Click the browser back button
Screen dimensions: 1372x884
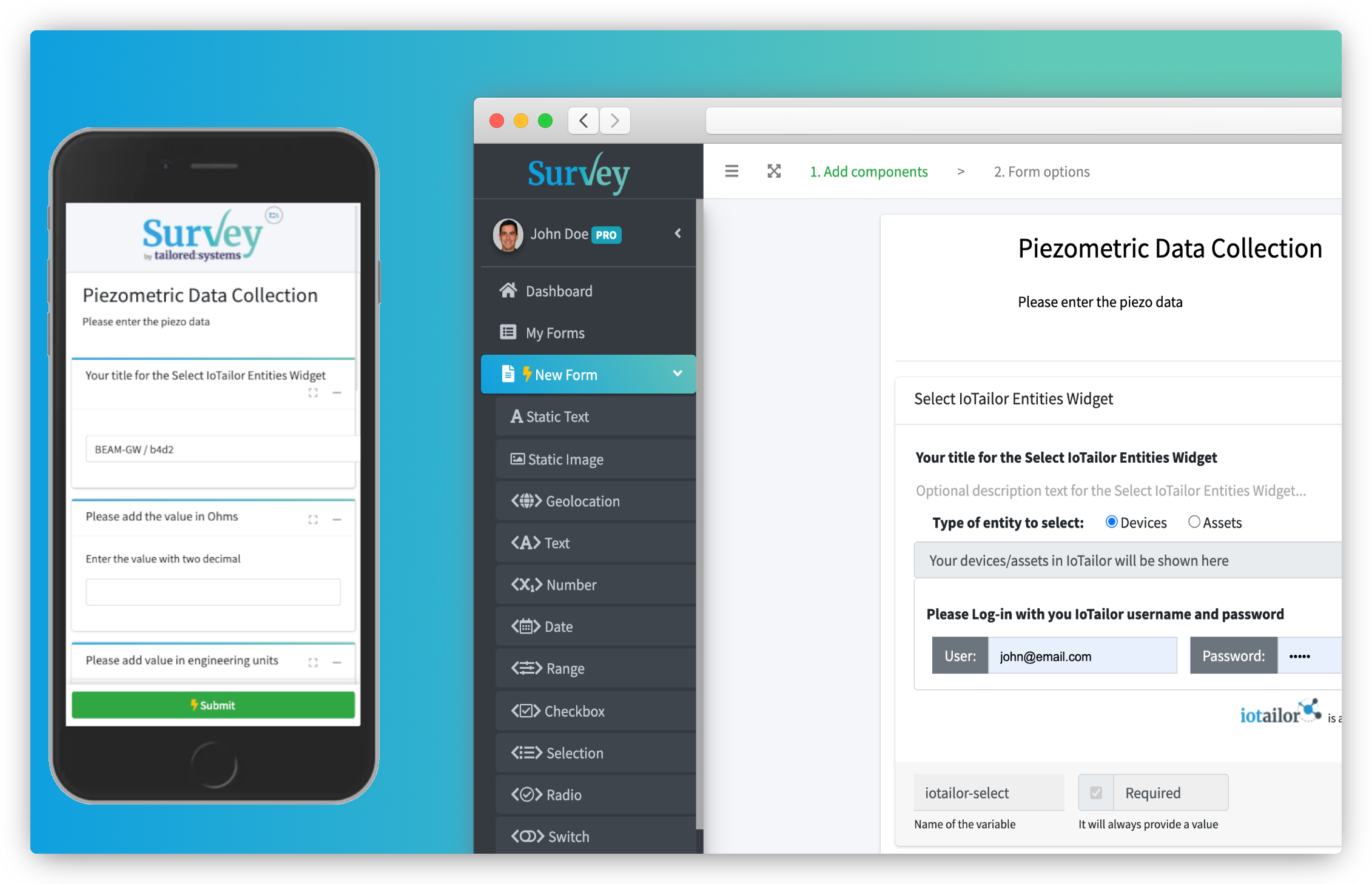point(583,121)
